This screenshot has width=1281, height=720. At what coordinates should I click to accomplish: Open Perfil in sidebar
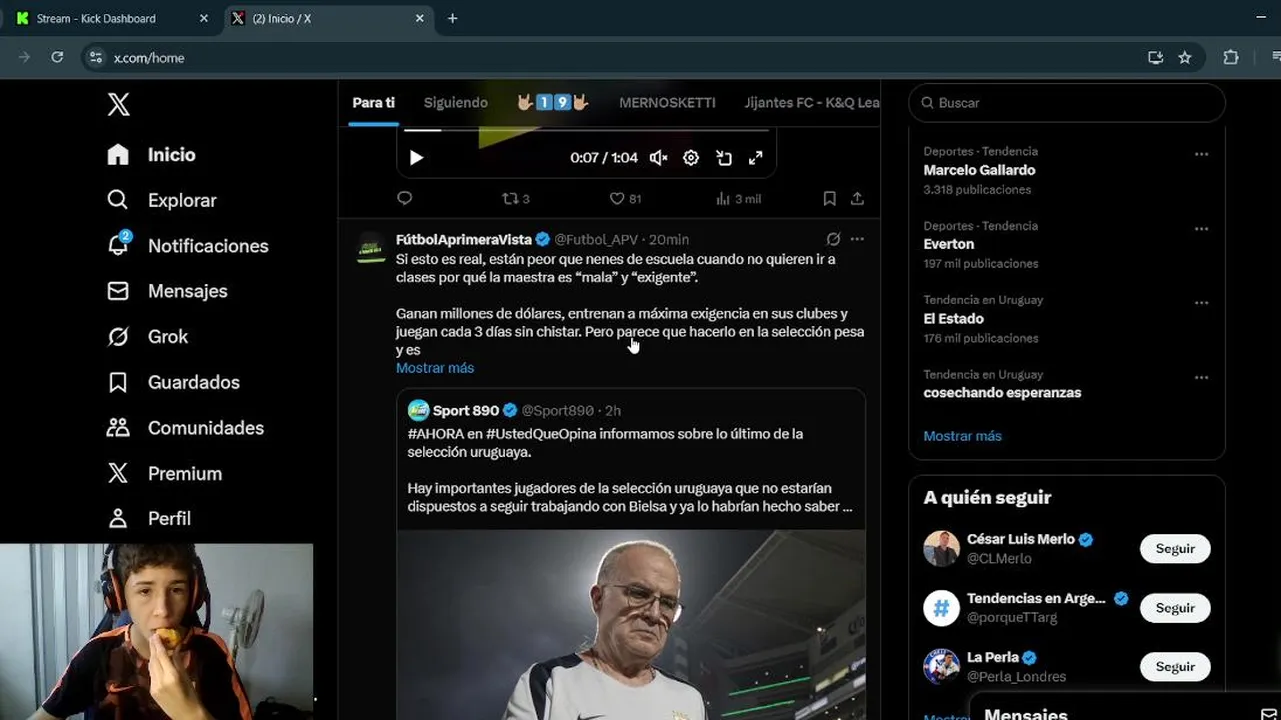click(148, 518)
